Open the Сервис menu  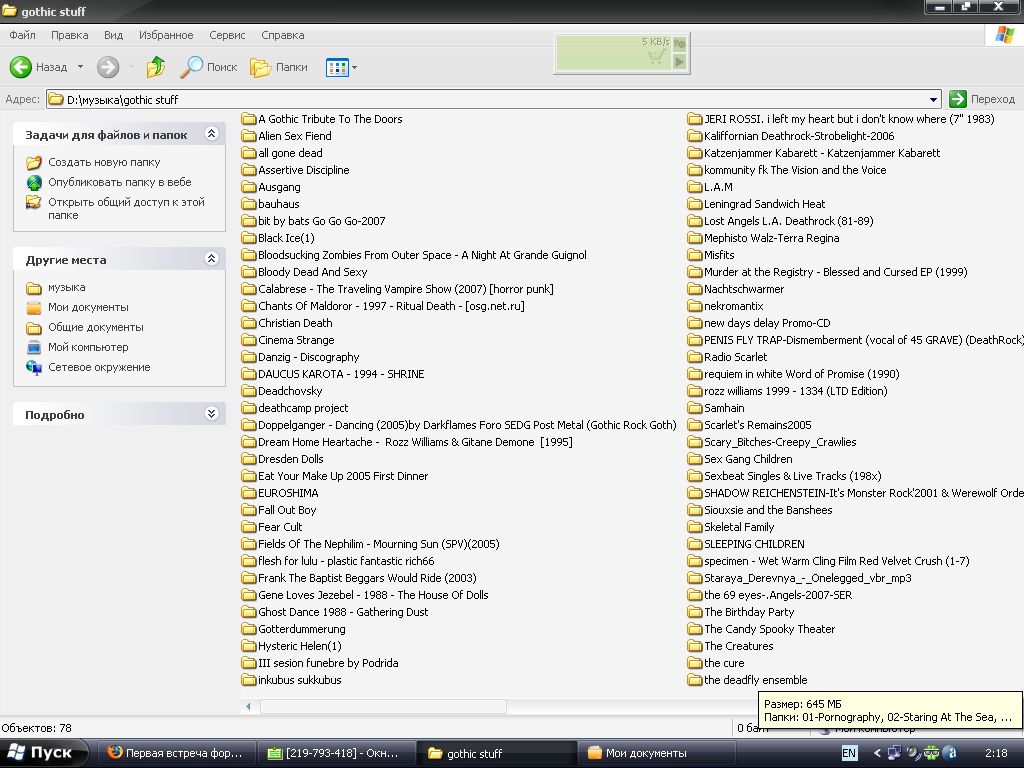(227, 35)
